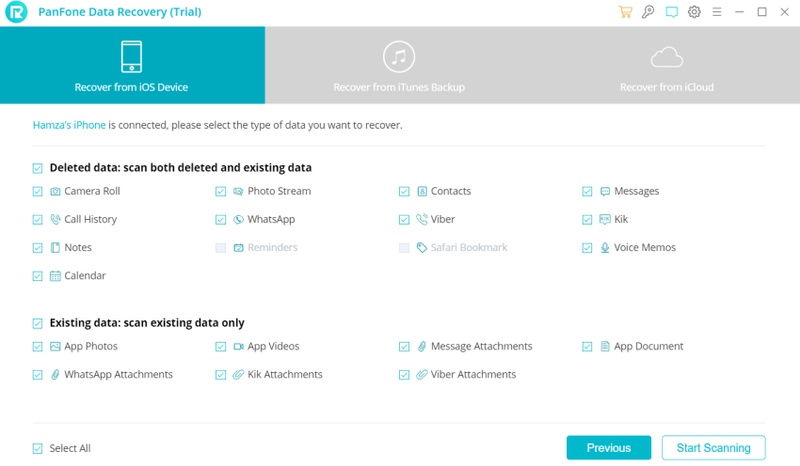The width and height of the screenshot is (800, 466).
Task: Uncheck the Call History checkbox
Action: coord(37,219)
